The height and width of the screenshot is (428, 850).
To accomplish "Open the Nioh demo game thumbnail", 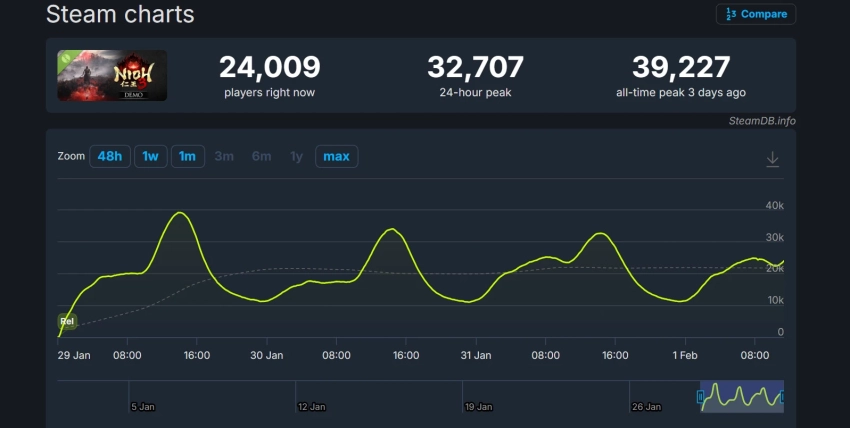I will pyautogui.click(x=112, y=76).
